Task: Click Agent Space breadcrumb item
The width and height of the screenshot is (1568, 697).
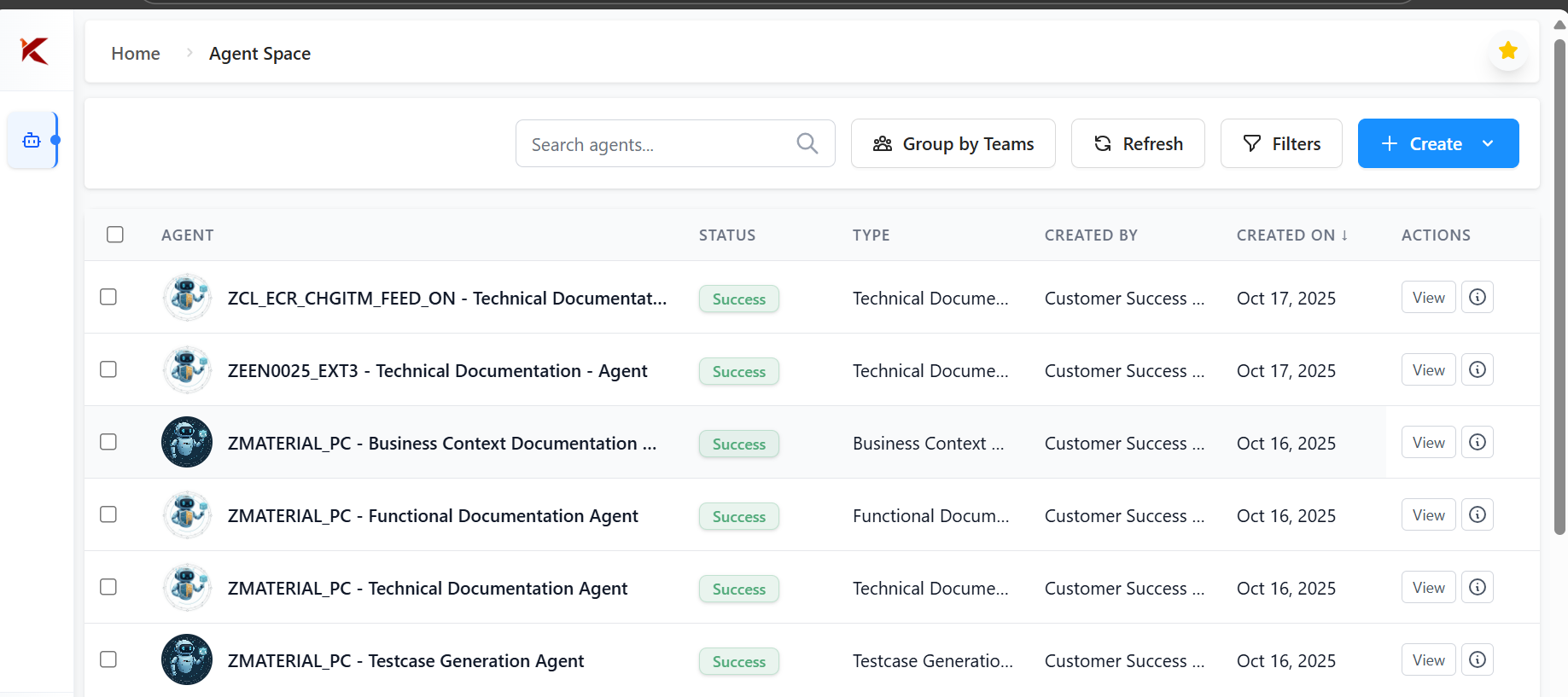Action: pyautogui.click(x=259, y=53)
